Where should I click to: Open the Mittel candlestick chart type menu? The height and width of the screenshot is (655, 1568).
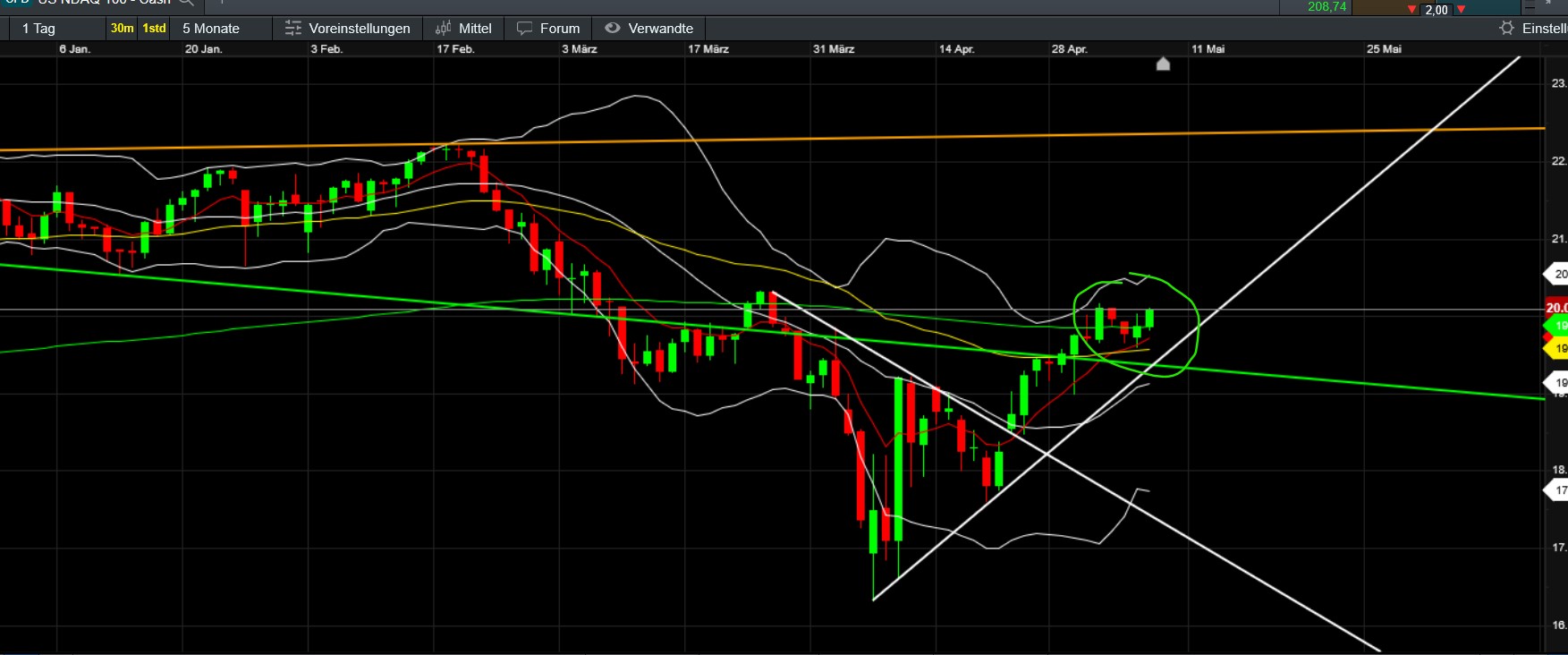click(463, 29)
